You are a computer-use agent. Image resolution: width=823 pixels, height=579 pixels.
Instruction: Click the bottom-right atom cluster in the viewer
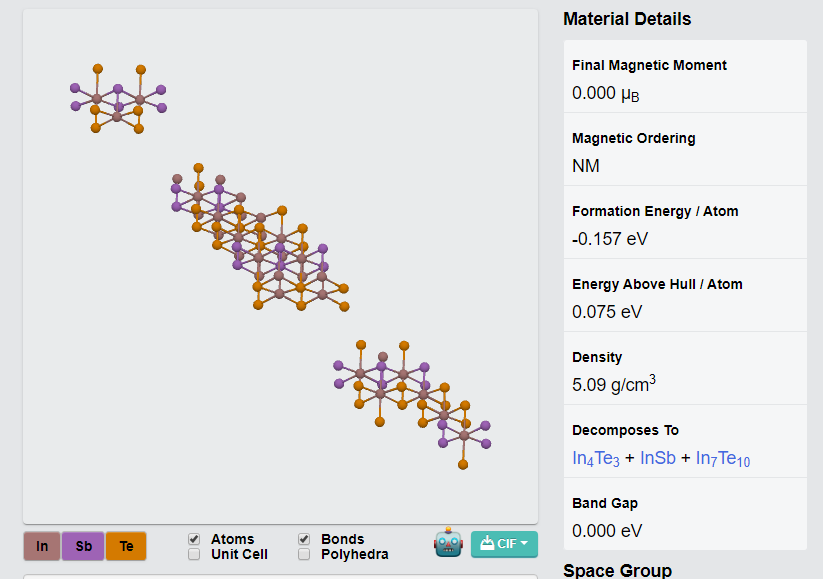410,395
